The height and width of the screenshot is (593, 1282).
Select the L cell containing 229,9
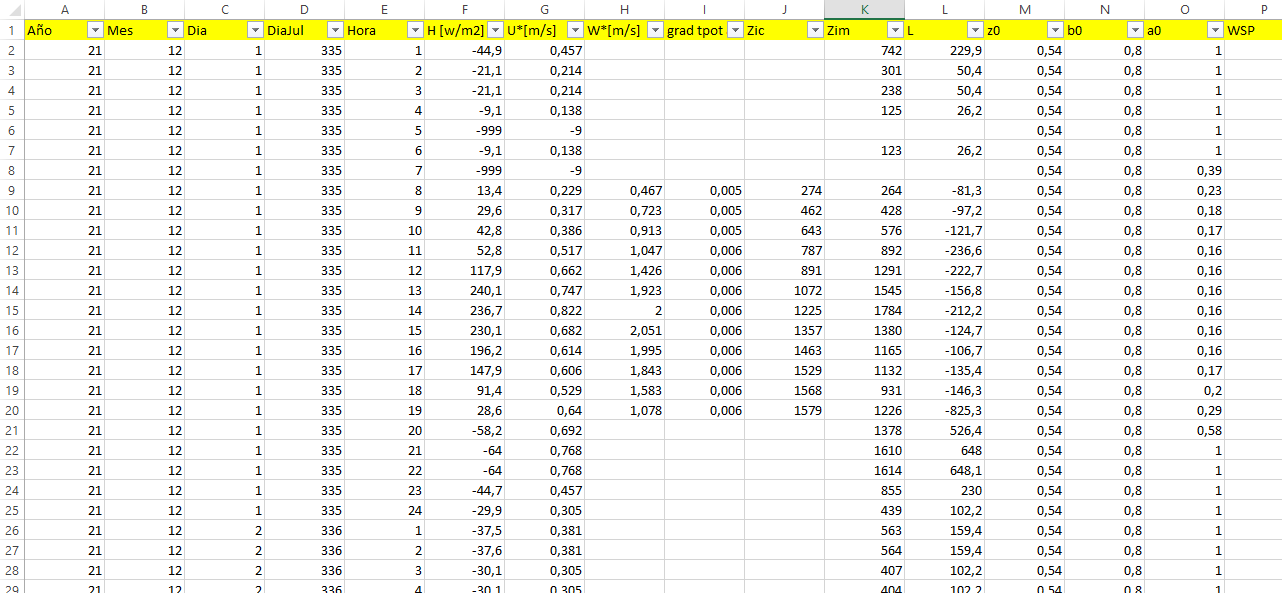[944, 50]
